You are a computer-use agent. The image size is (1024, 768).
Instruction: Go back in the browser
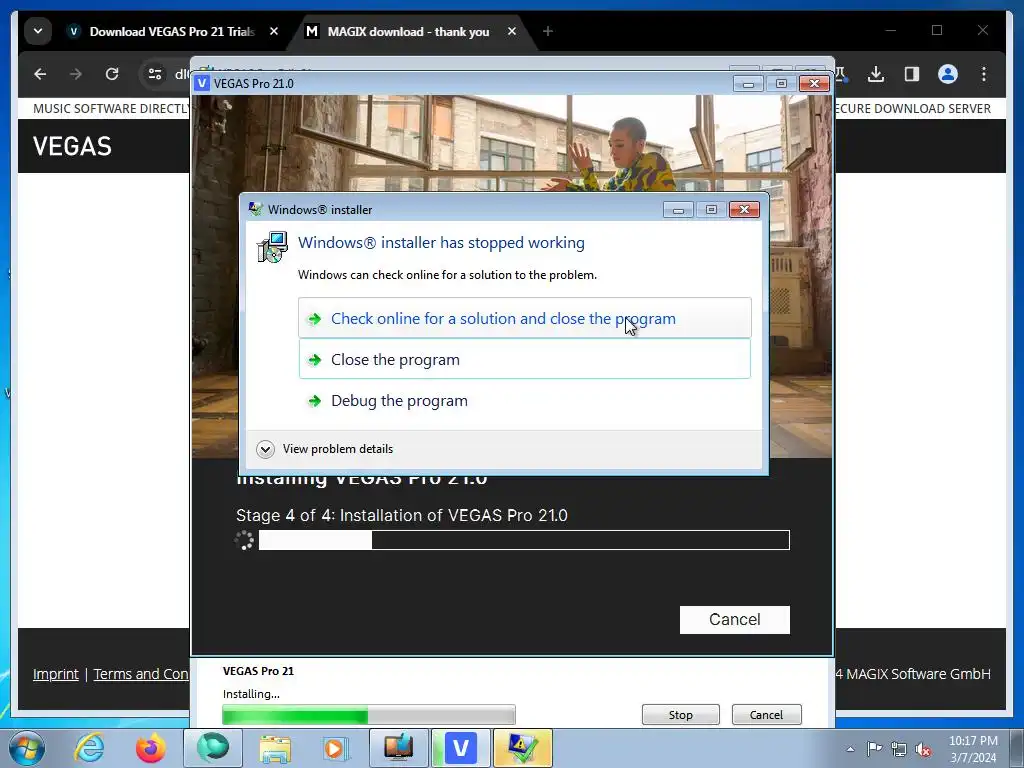pyautogui.click(x=40, y=74)
